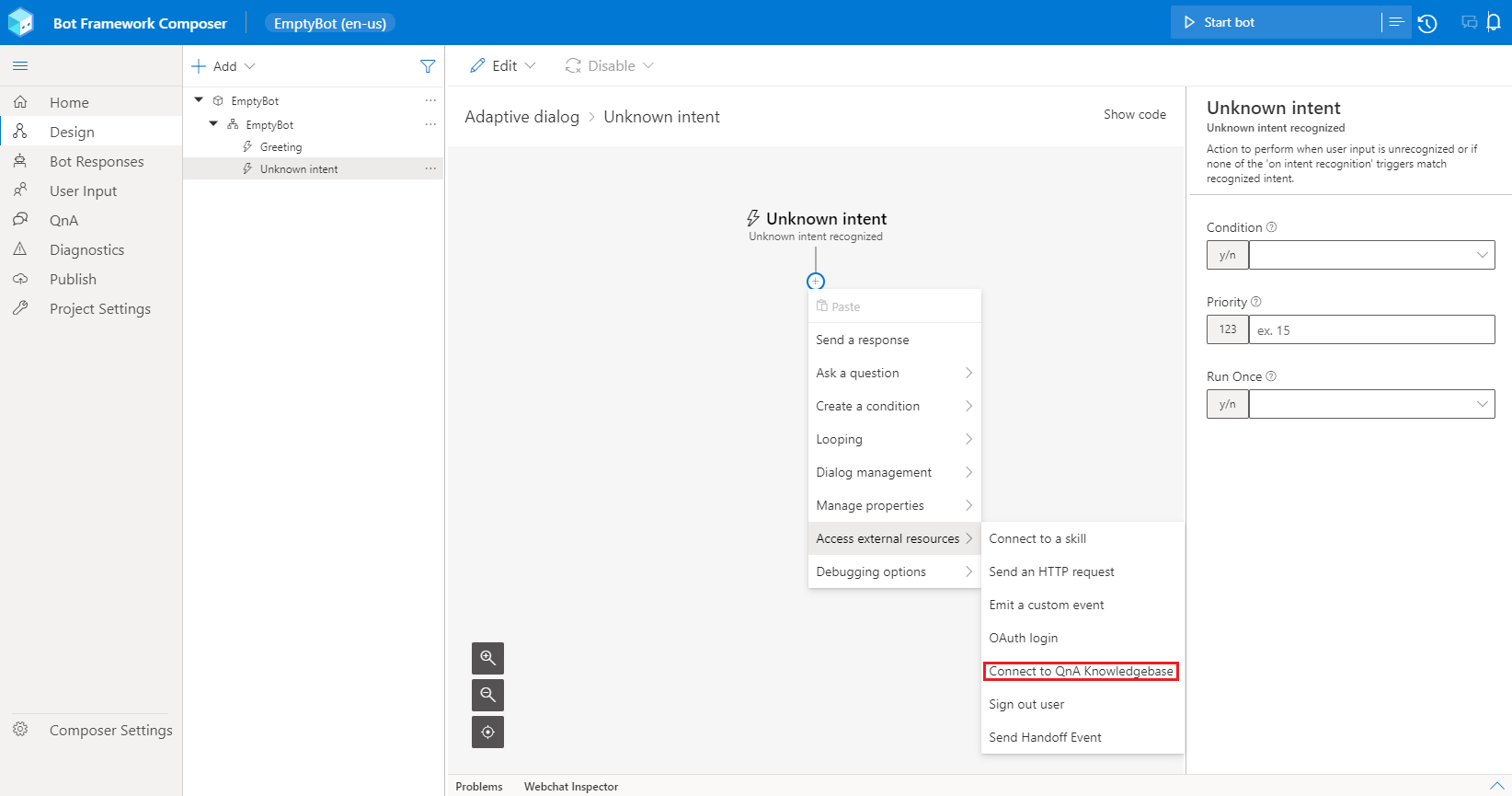Viewport: 1512px width, 796px height.
Task: Select Send a response
Action: [x=895, y=340]
